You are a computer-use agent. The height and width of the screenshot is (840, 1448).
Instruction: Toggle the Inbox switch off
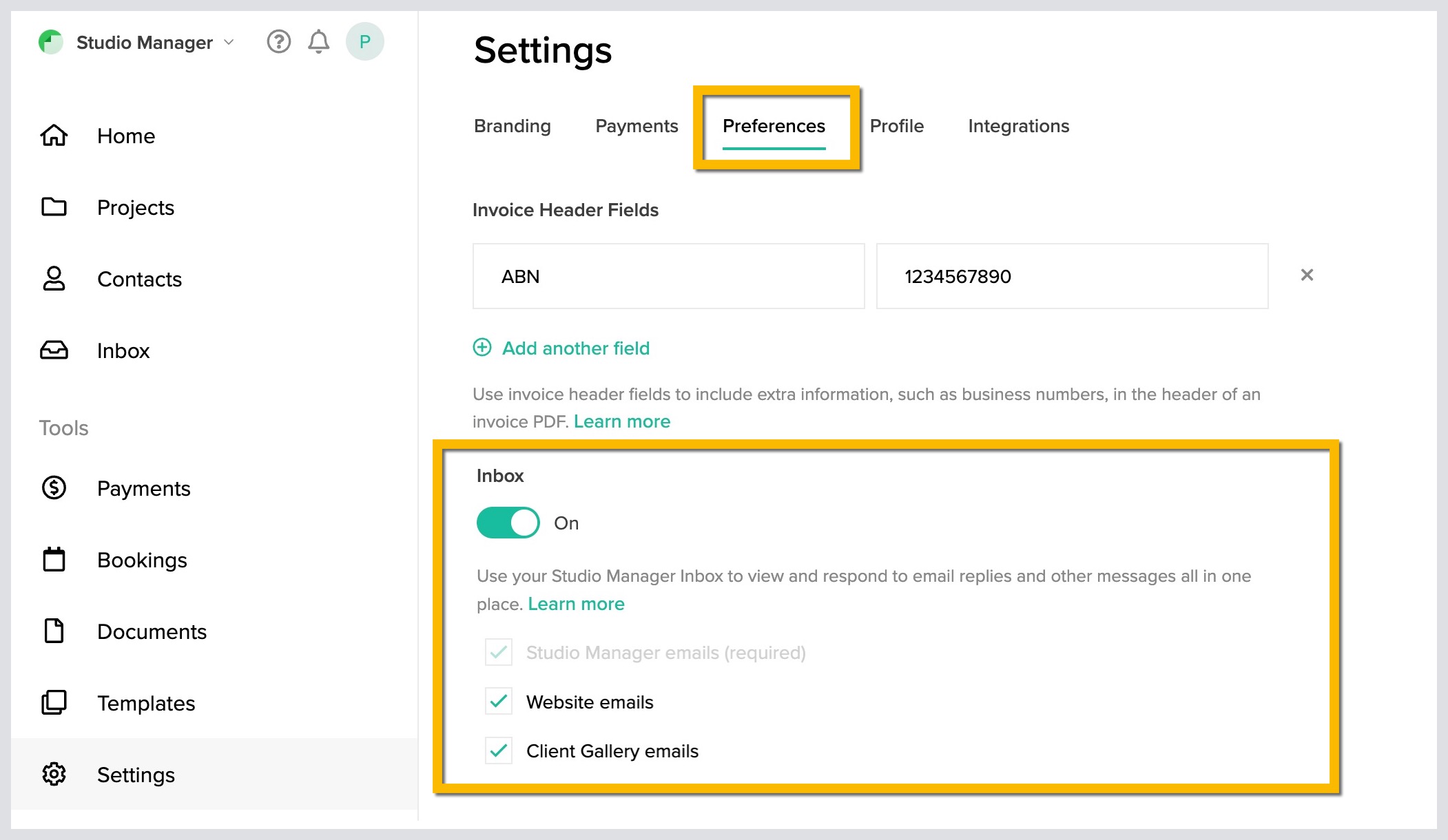coord(508,523)
